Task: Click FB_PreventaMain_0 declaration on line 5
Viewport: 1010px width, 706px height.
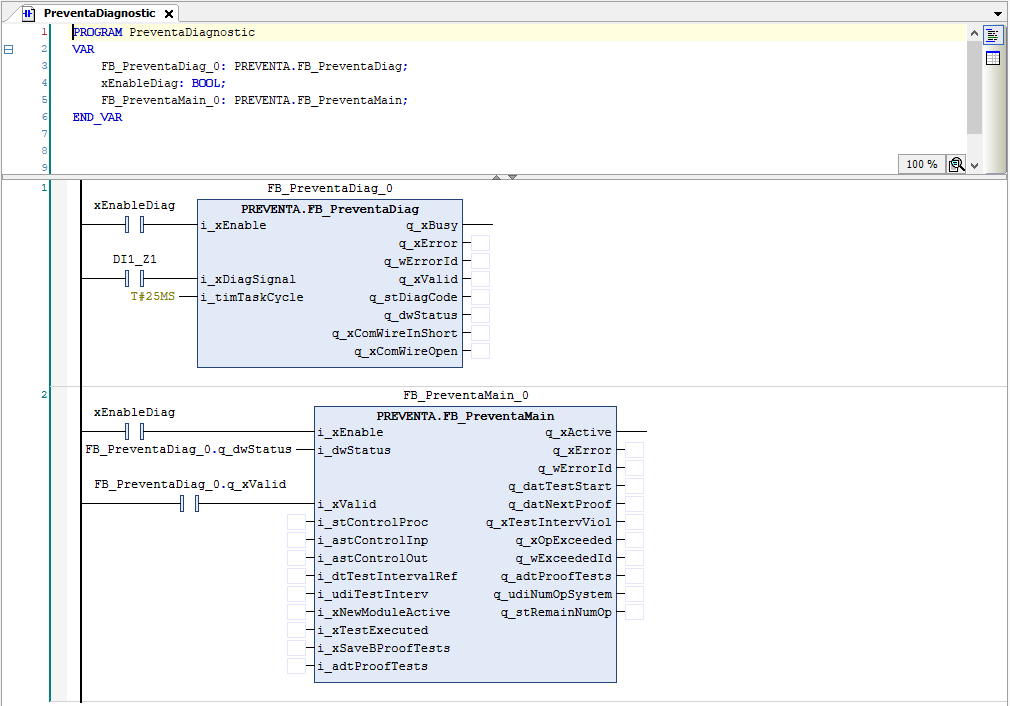Action: coord(254,100)
